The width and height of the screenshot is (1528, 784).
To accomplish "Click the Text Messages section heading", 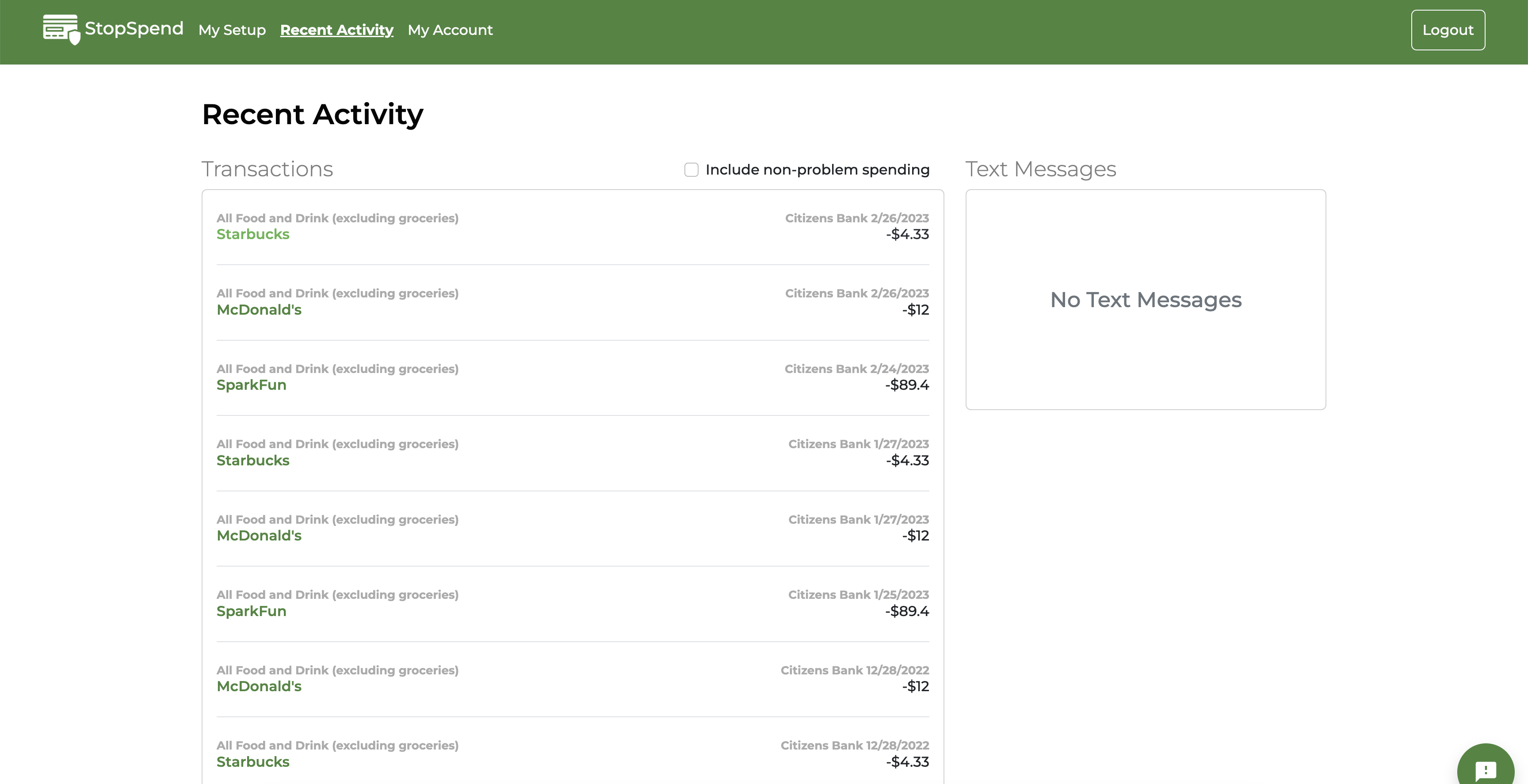I will [1040, 169].
